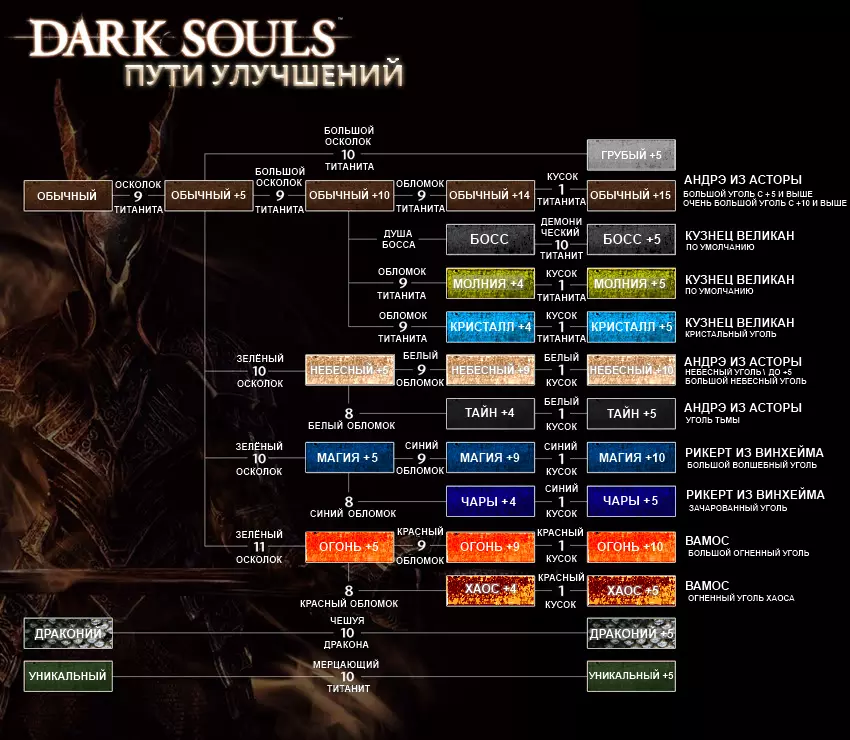Click the ОГНЕННЫЙ УГОЛЬ ХАОСА text

pos(741,598)
